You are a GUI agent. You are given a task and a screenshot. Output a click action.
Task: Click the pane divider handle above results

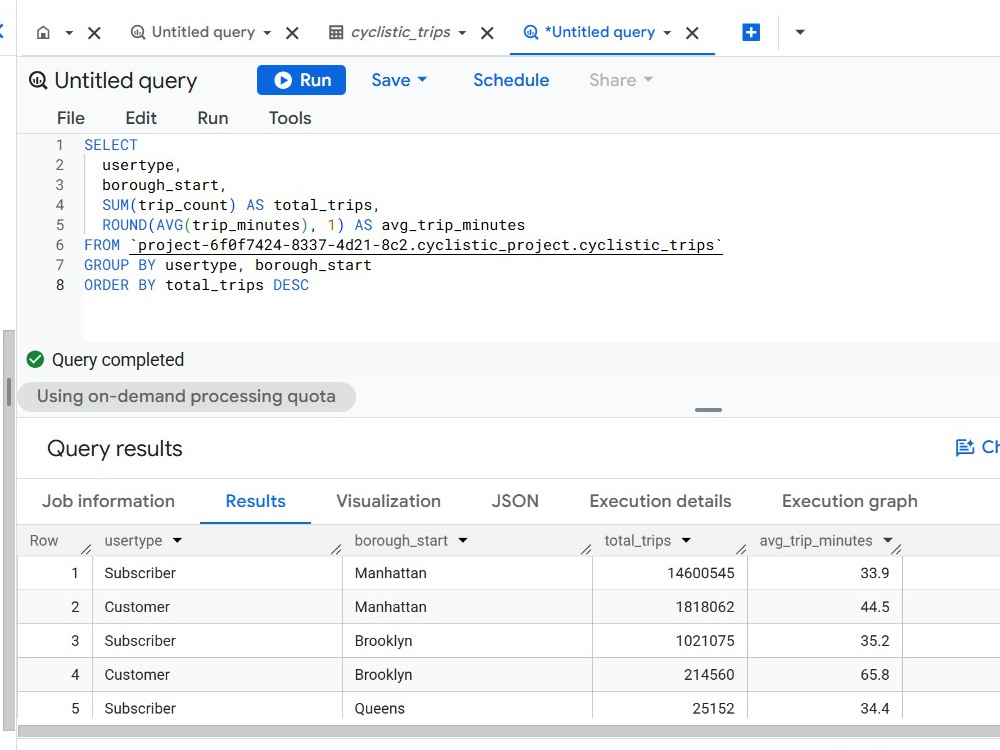tap(709, 410)
